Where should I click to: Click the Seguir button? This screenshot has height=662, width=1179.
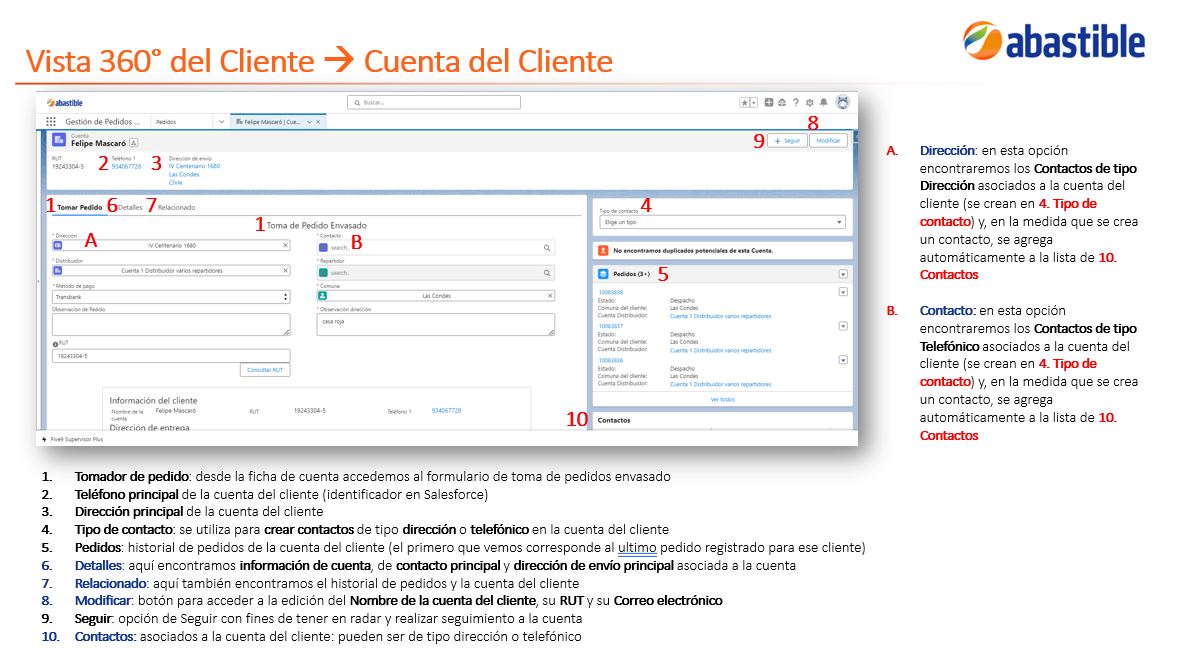787,141
